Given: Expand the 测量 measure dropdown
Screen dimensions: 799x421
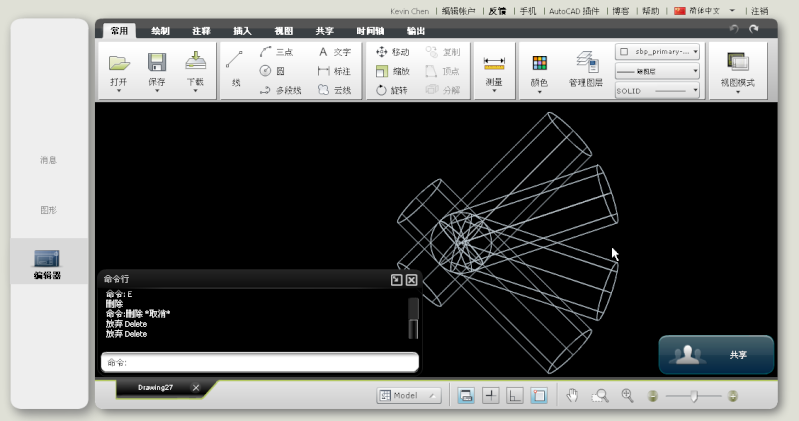Looking at the screenshot, I should (494, 91).
